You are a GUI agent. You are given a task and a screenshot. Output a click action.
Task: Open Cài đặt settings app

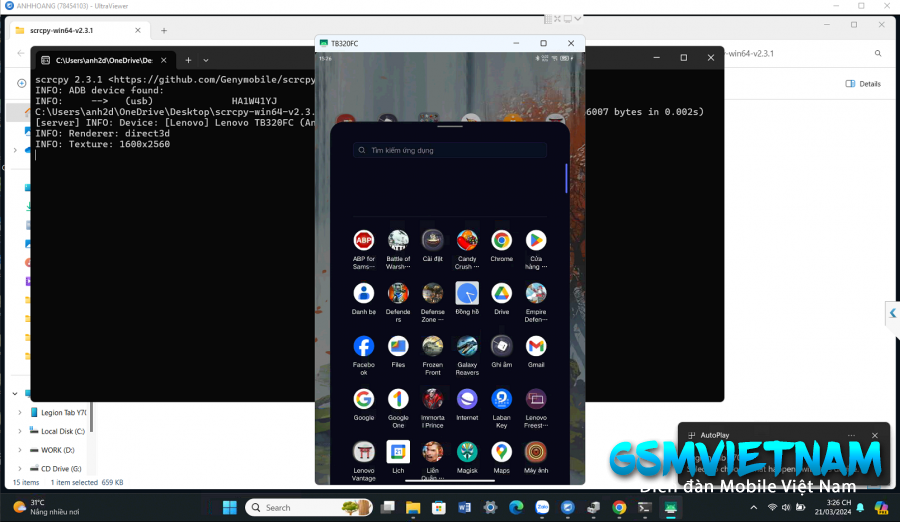click(432, 241)
